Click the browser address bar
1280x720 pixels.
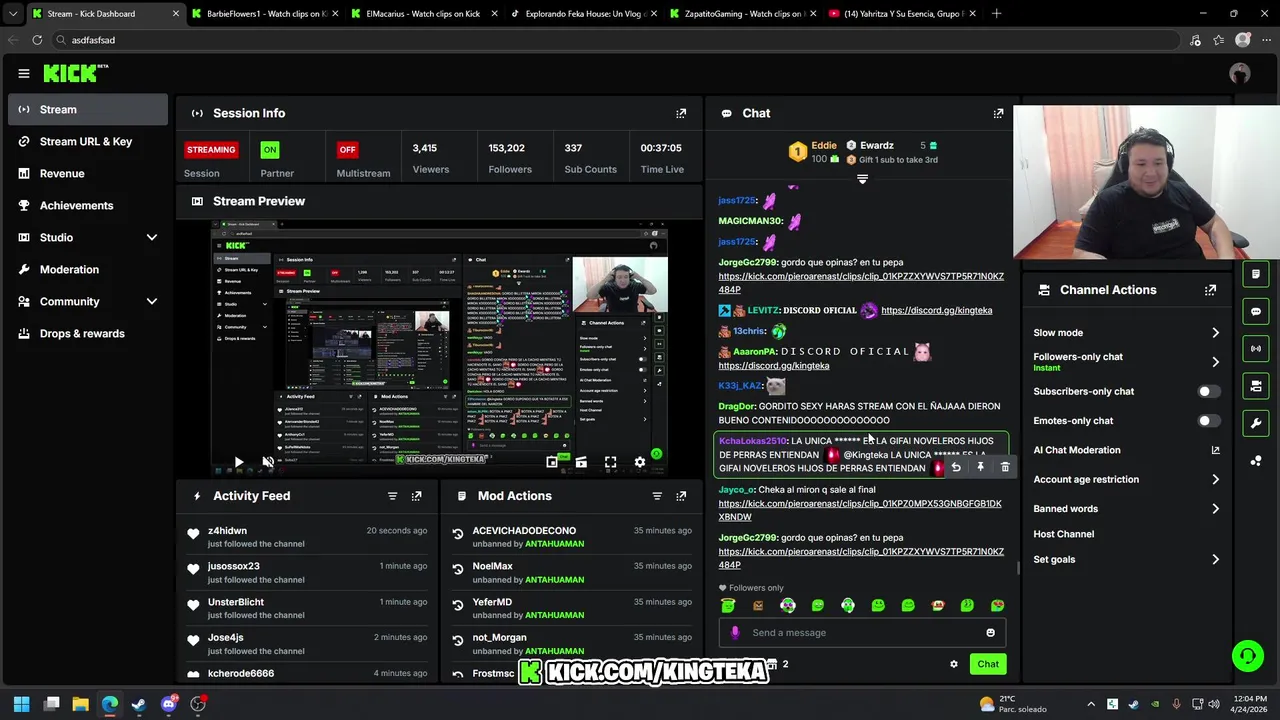coord(620,40)
